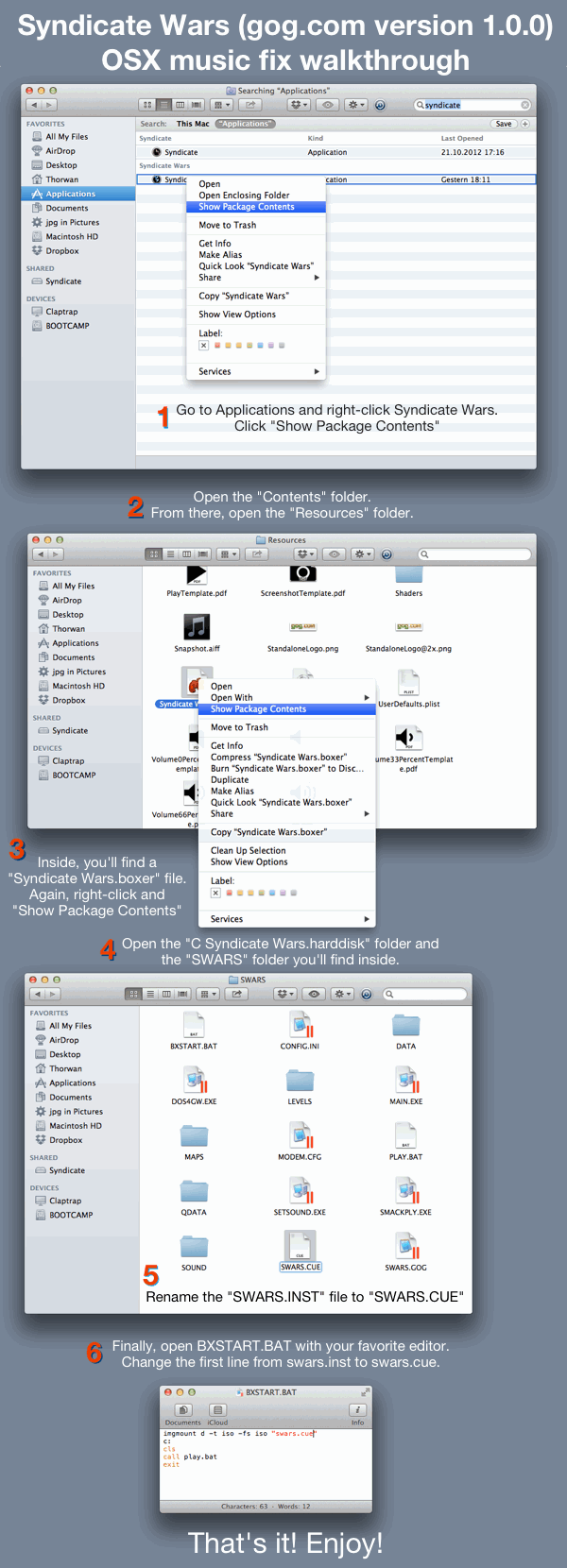Click Info button in BXSTART.BAT editor

[358, 1410]
